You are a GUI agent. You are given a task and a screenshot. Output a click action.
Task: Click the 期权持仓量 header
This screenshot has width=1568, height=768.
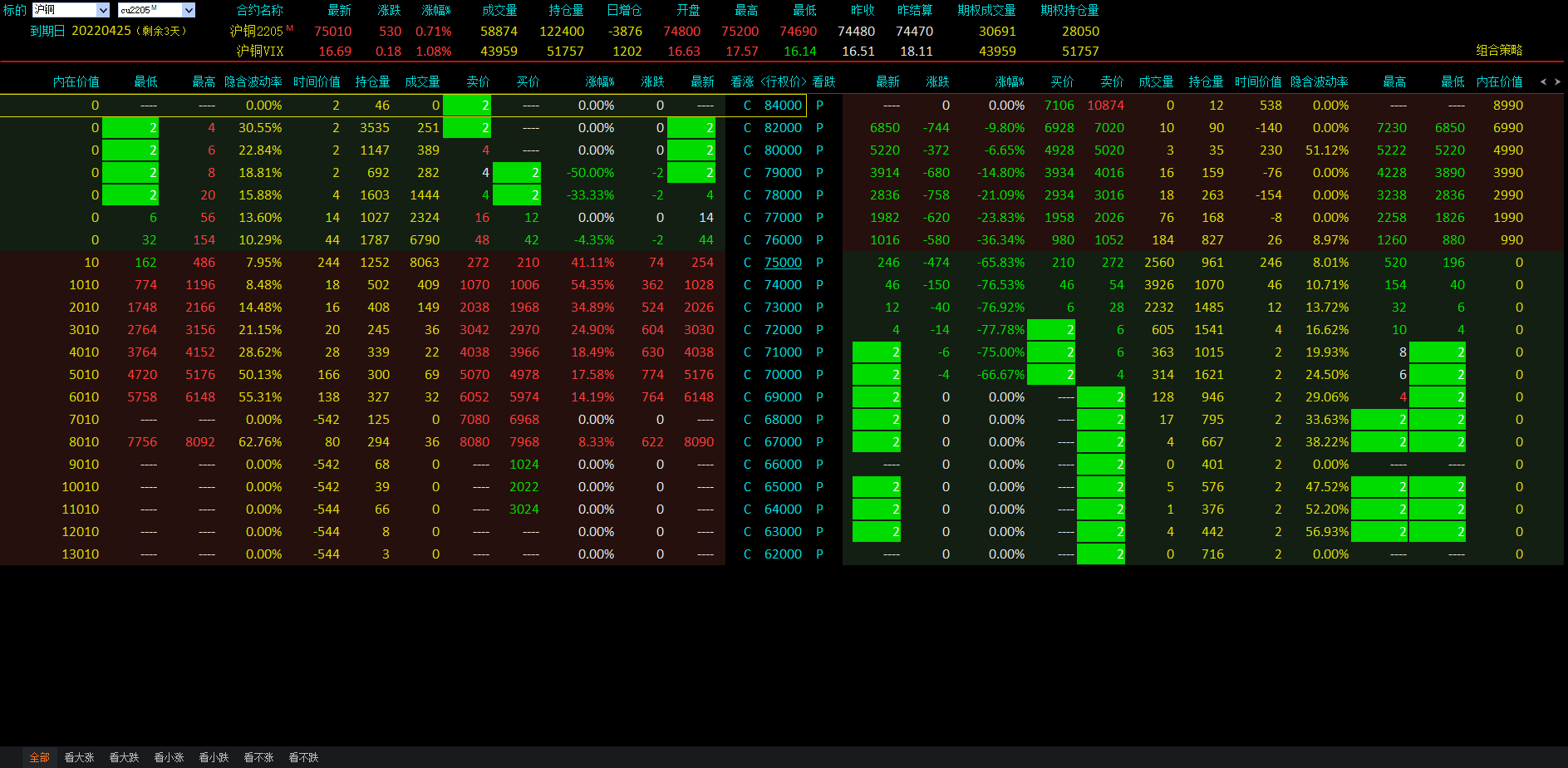pyautogui.click(x=1069, y=10)
